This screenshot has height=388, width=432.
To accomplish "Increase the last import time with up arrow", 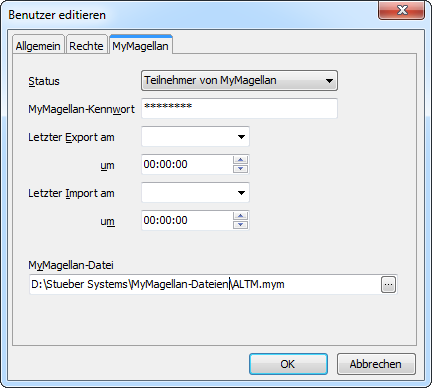I will pyautogui.click(x=240, y=216).
